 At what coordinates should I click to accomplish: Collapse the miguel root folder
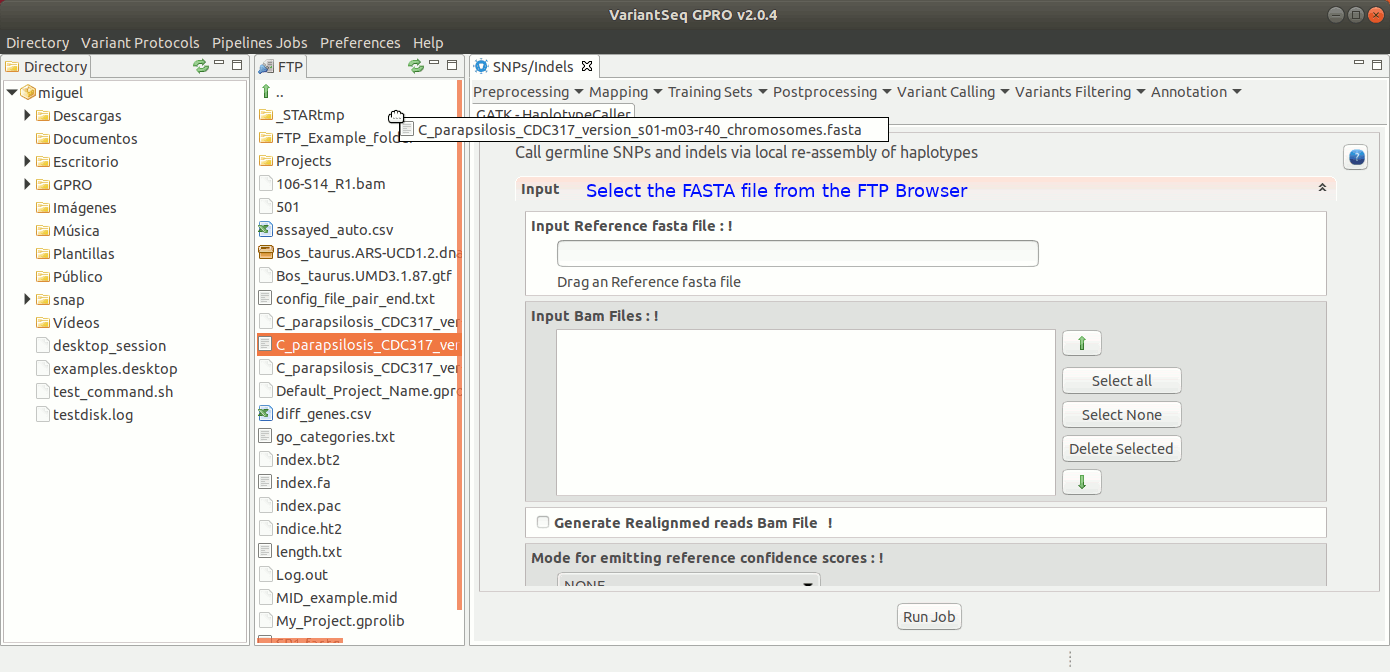(x=12, y=93)
